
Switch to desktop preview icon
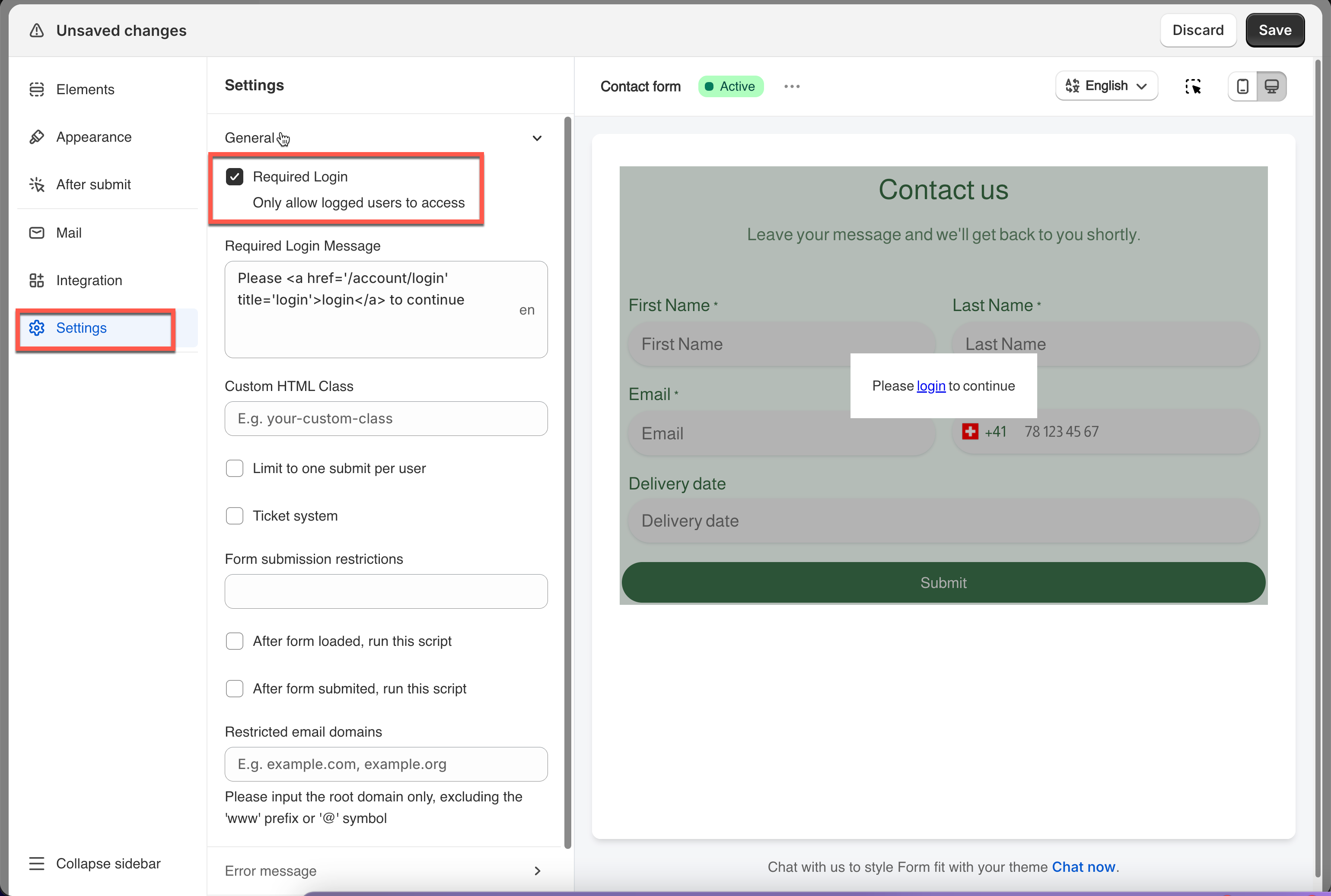[1271, 86]
